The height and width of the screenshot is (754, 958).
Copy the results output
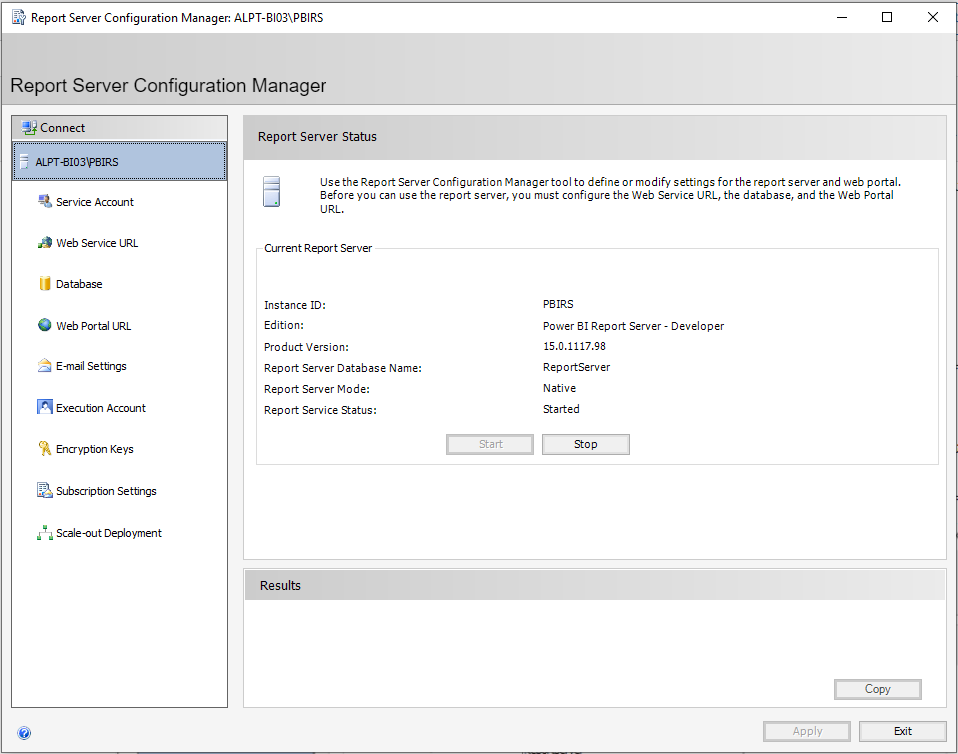coord(877,689)
